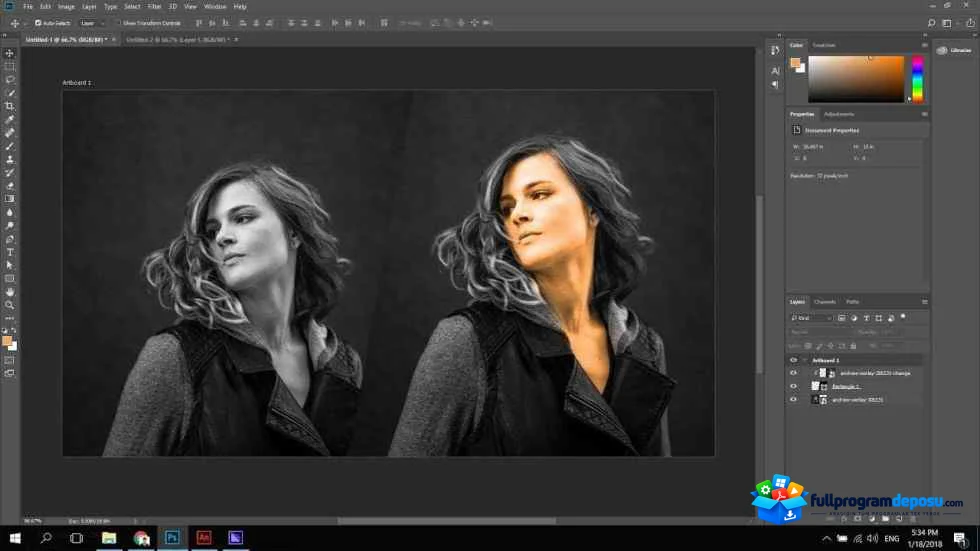Click the Artboard 1 label on canvas

pyautogui.click(x=77, y=82)
